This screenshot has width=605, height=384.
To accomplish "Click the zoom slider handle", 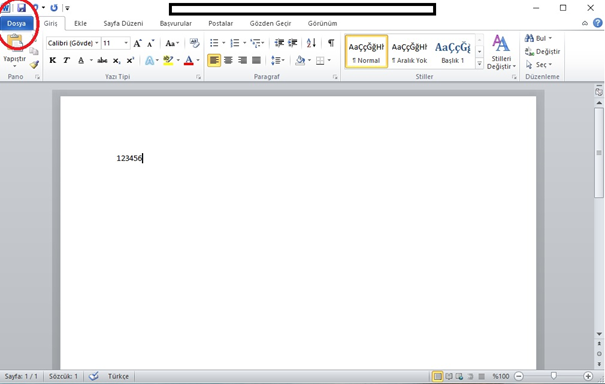I will [554, 376].
